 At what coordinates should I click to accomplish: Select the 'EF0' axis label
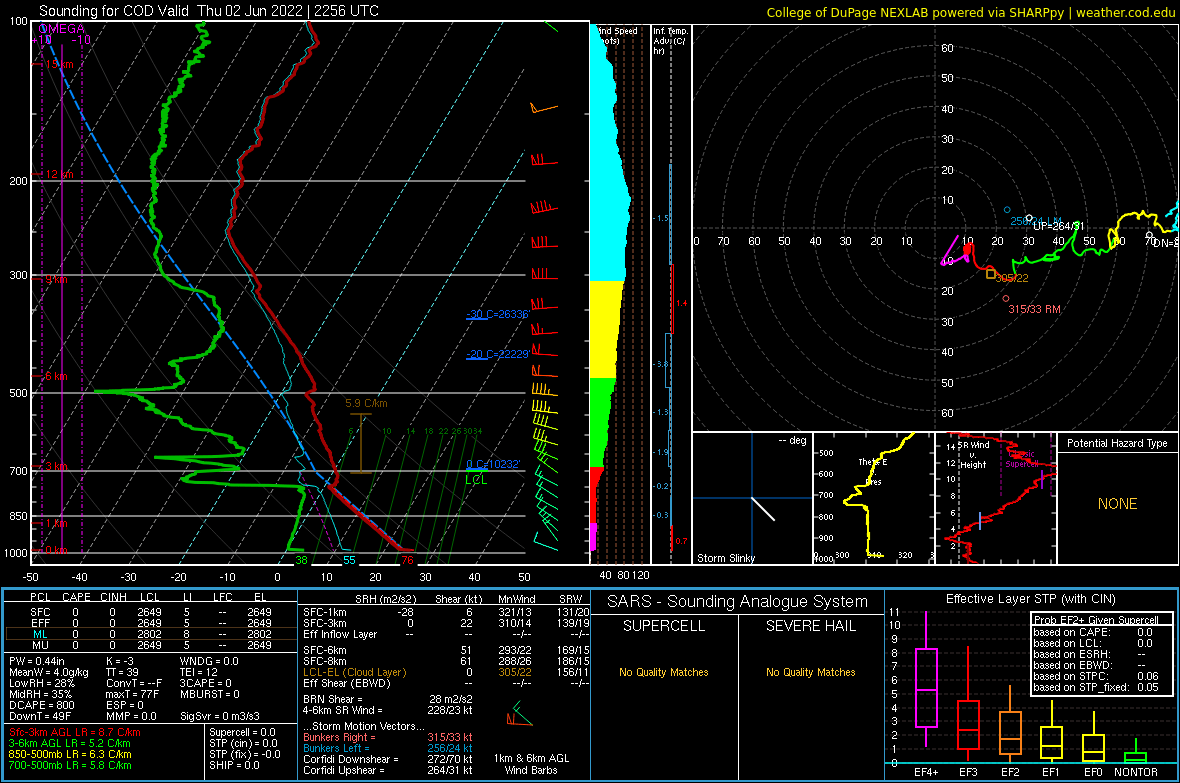(1093, 772)
